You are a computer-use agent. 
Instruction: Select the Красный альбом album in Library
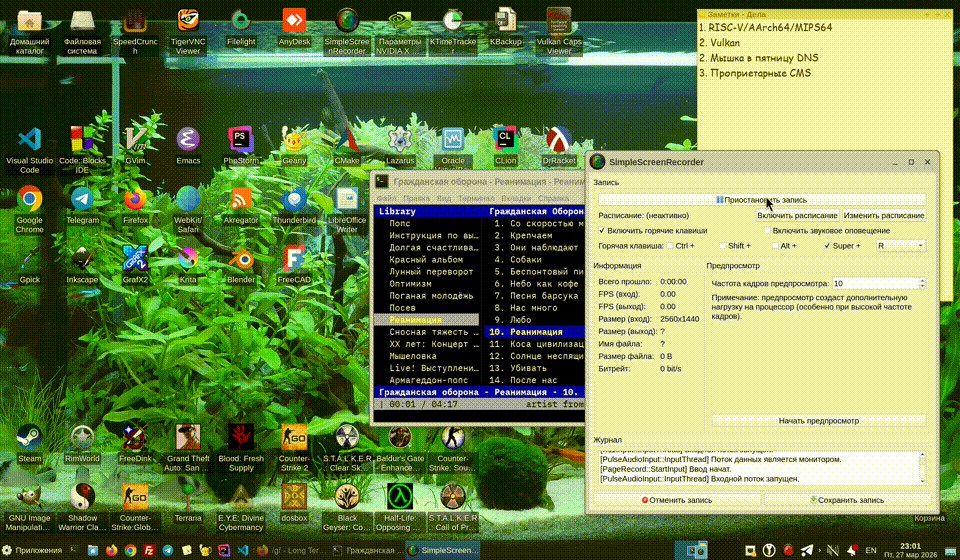[x=426, y=259]
